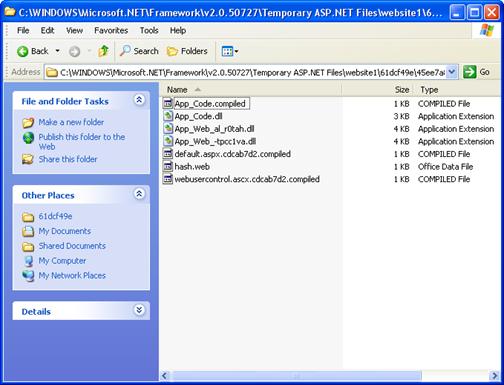Collapse the File and Folder Tasks panel

click(x=139, y=99)
